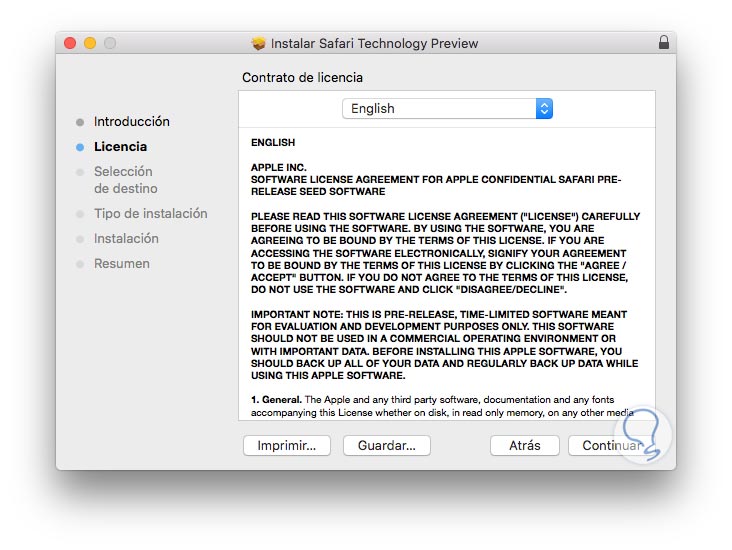Click the '1. General.' section text
The width and height of the screenshot is (732, 550).
442,406
